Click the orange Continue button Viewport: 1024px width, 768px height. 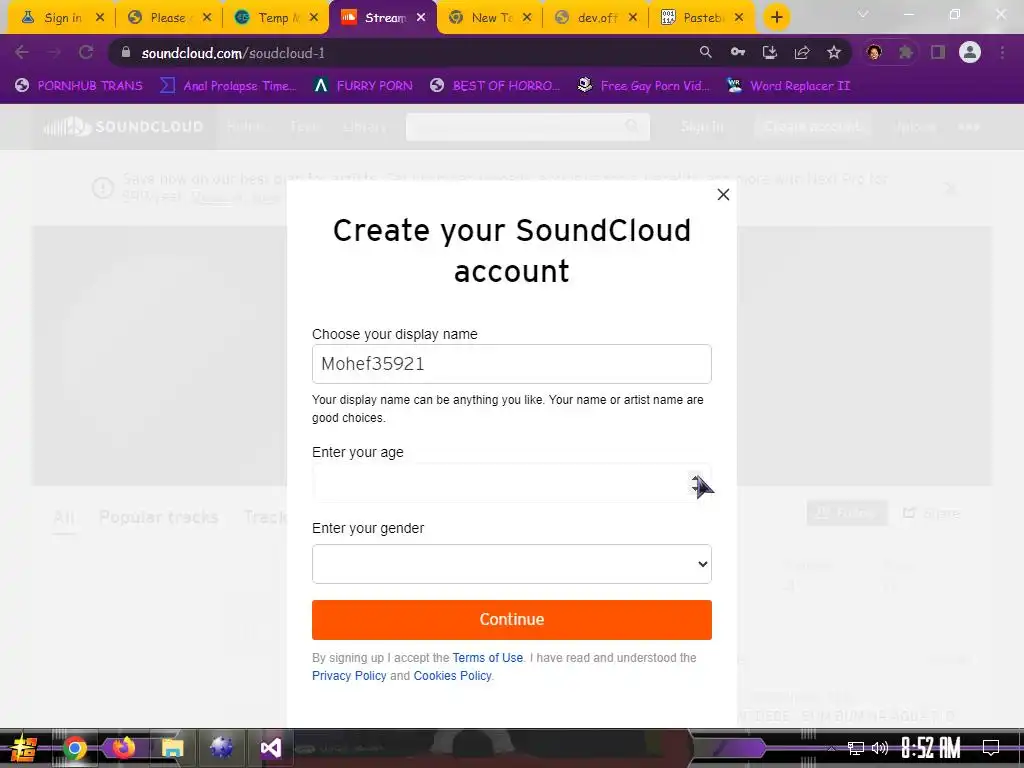point(511,619)
